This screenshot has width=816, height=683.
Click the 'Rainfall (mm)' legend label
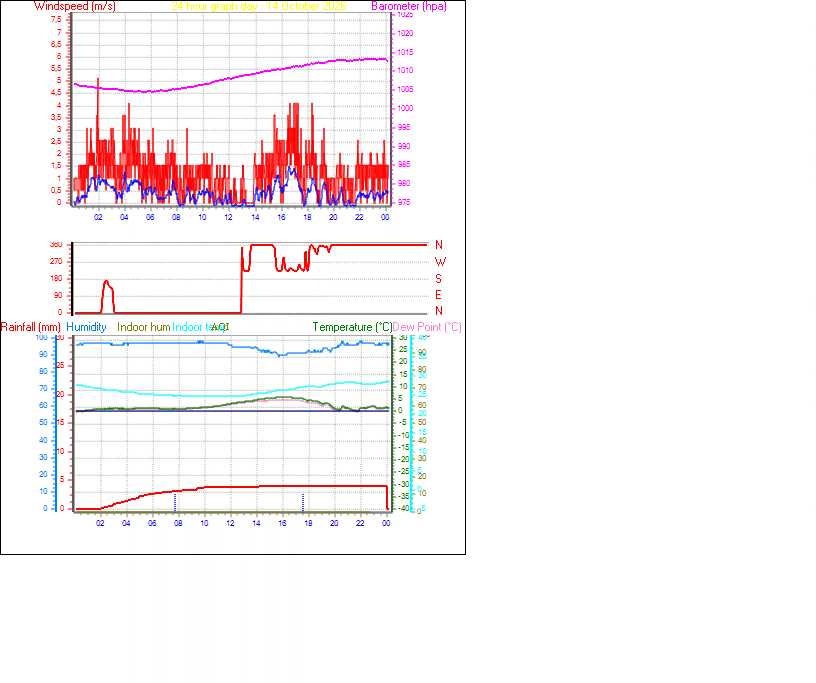(x=31, y=327)
